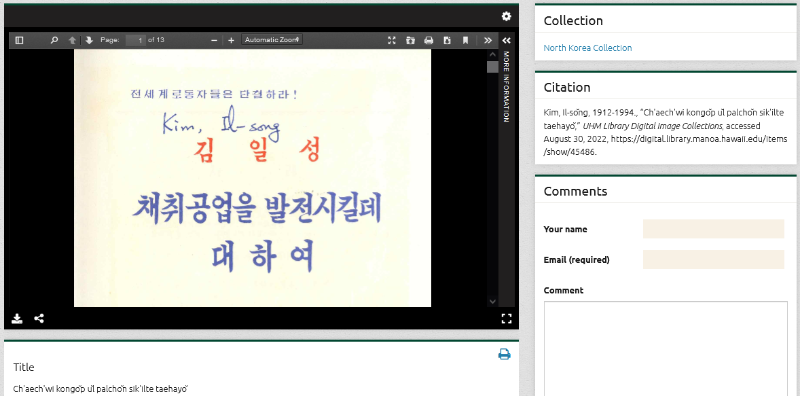800x396 pixels.
Task: Bookmark the current view
Action: click(465, 40)
